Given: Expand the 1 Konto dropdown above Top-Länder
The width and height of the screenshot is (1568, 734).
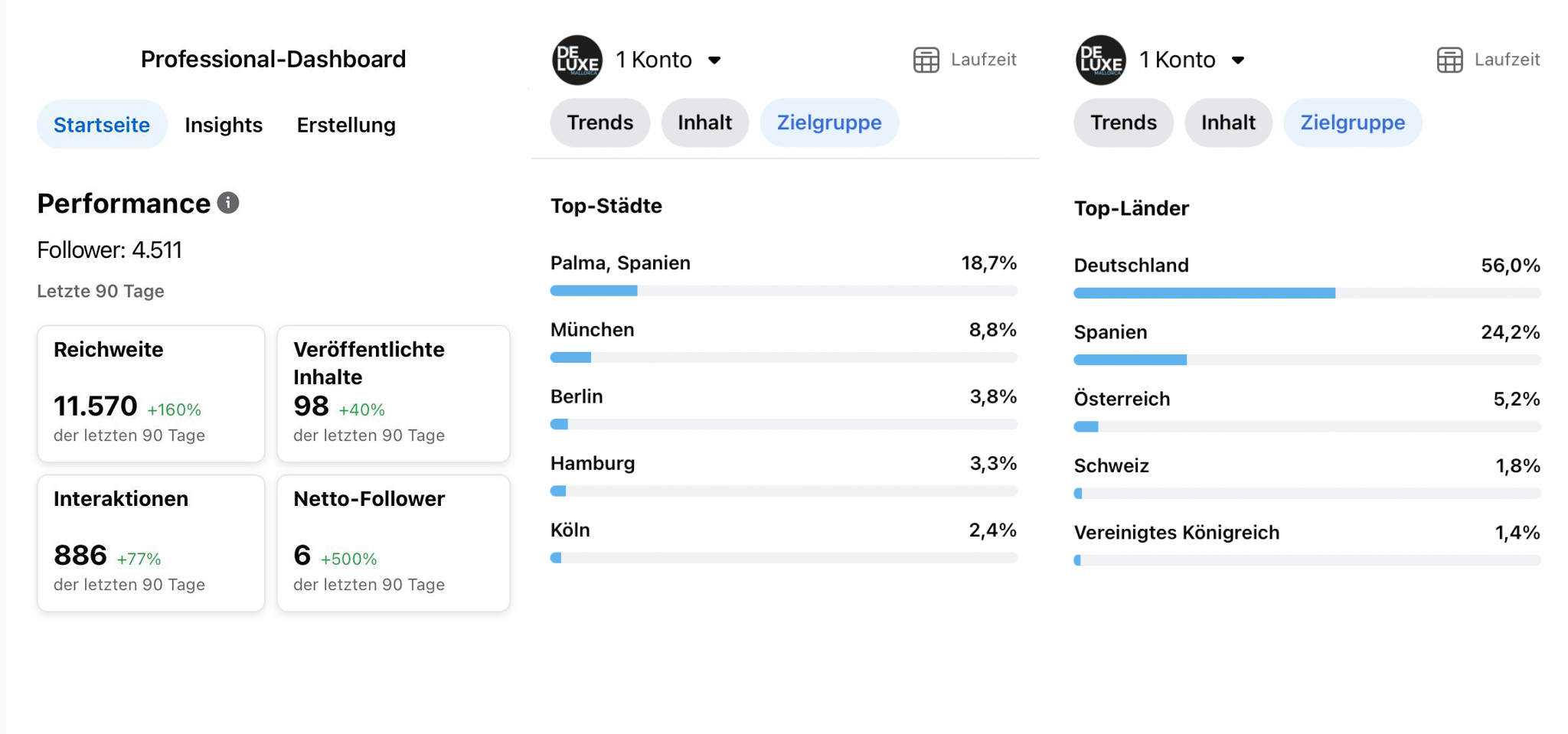Looking at the screenshot, I should point(1237,60).
